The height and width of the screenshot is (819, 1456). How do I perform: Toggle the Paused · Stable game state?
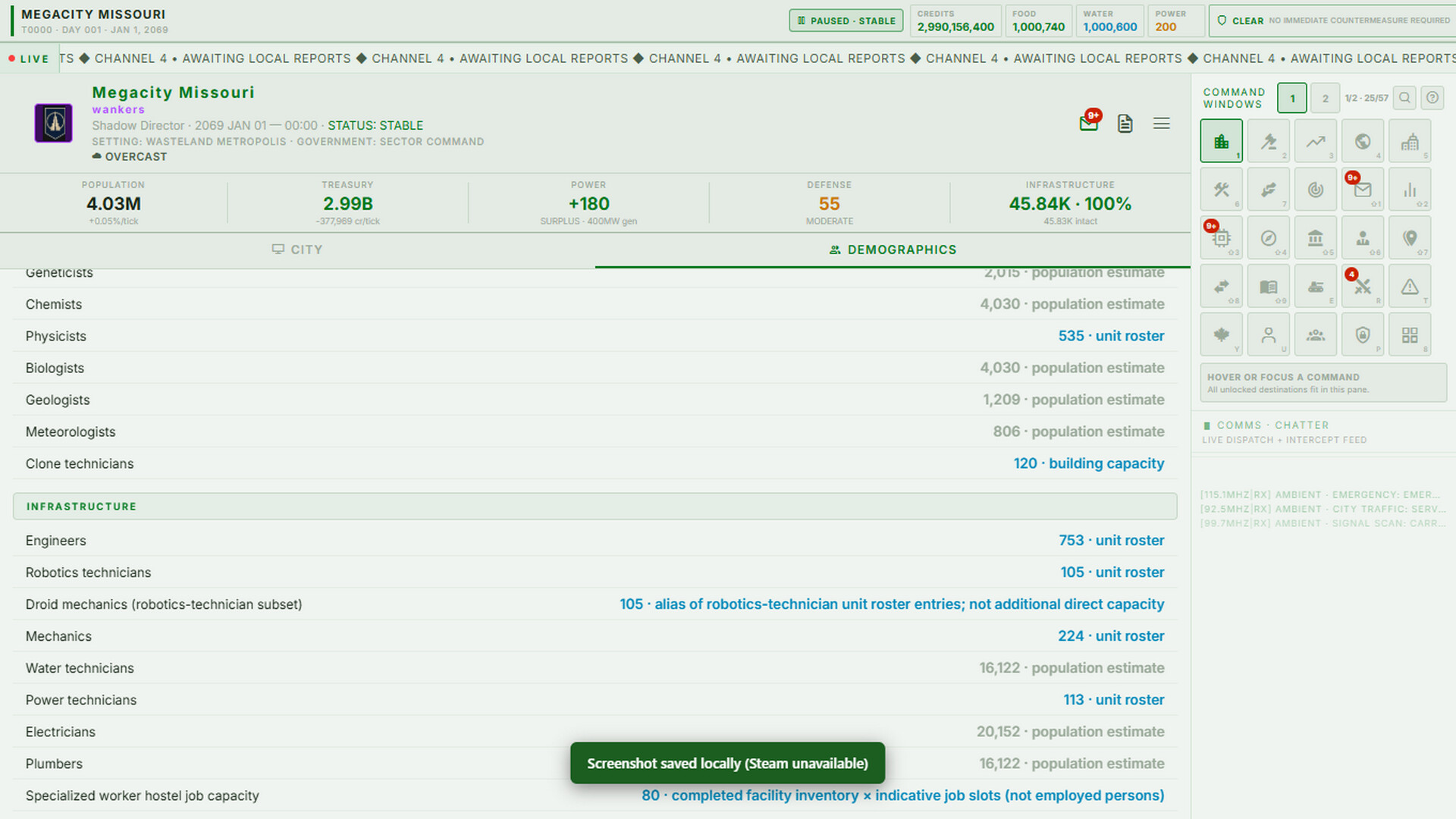(846, 20)
